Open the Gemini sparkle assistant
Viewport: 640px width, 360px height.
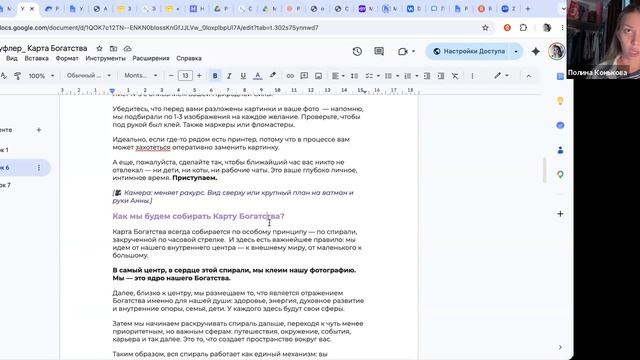(x=536, y=51)
